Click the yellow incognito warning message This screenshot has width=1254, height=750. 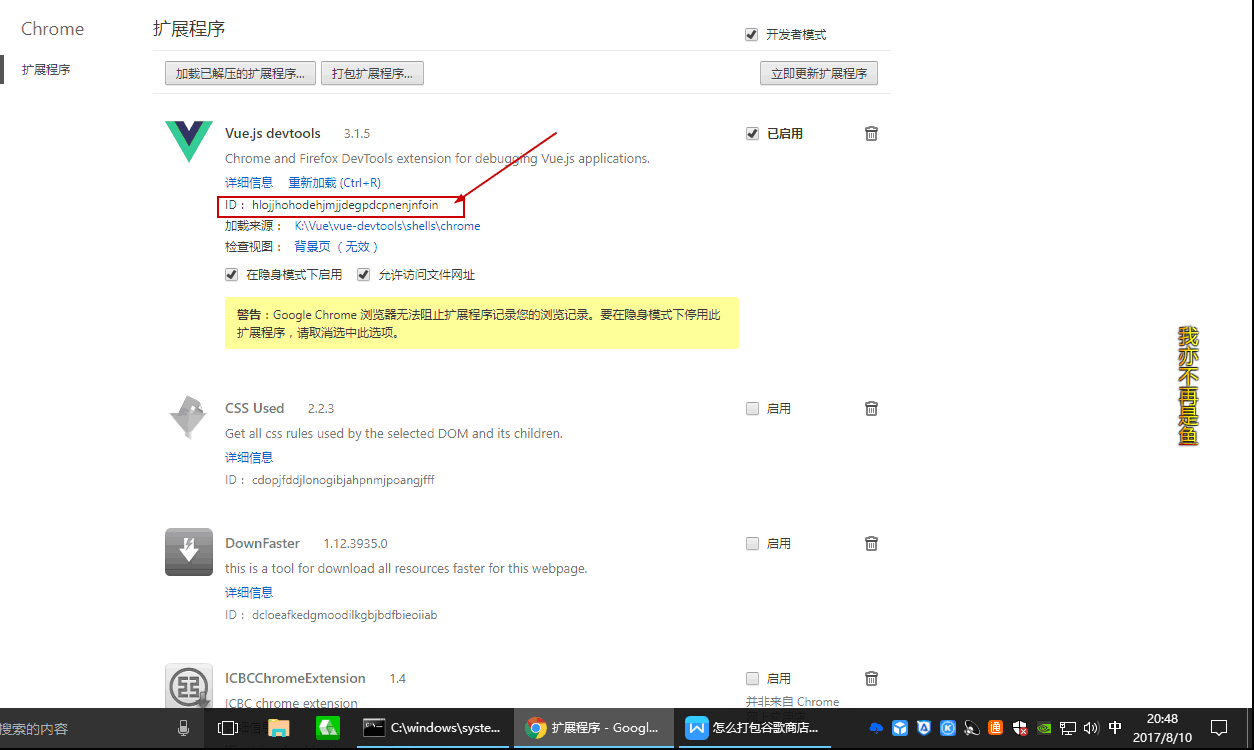click(482, 323)
